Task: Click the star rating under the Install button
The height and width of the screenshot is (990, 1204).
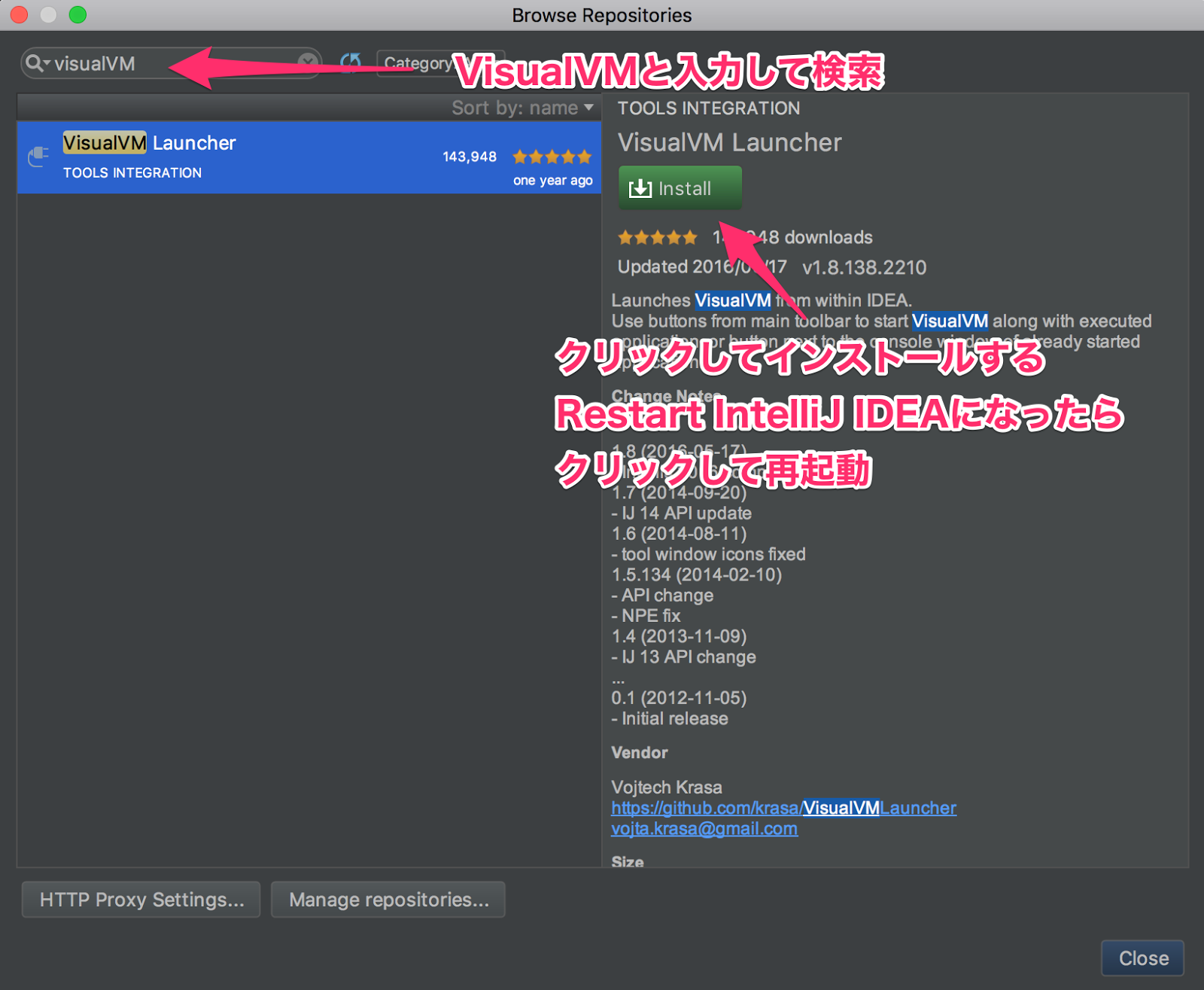Action: (x=656, y=237)
